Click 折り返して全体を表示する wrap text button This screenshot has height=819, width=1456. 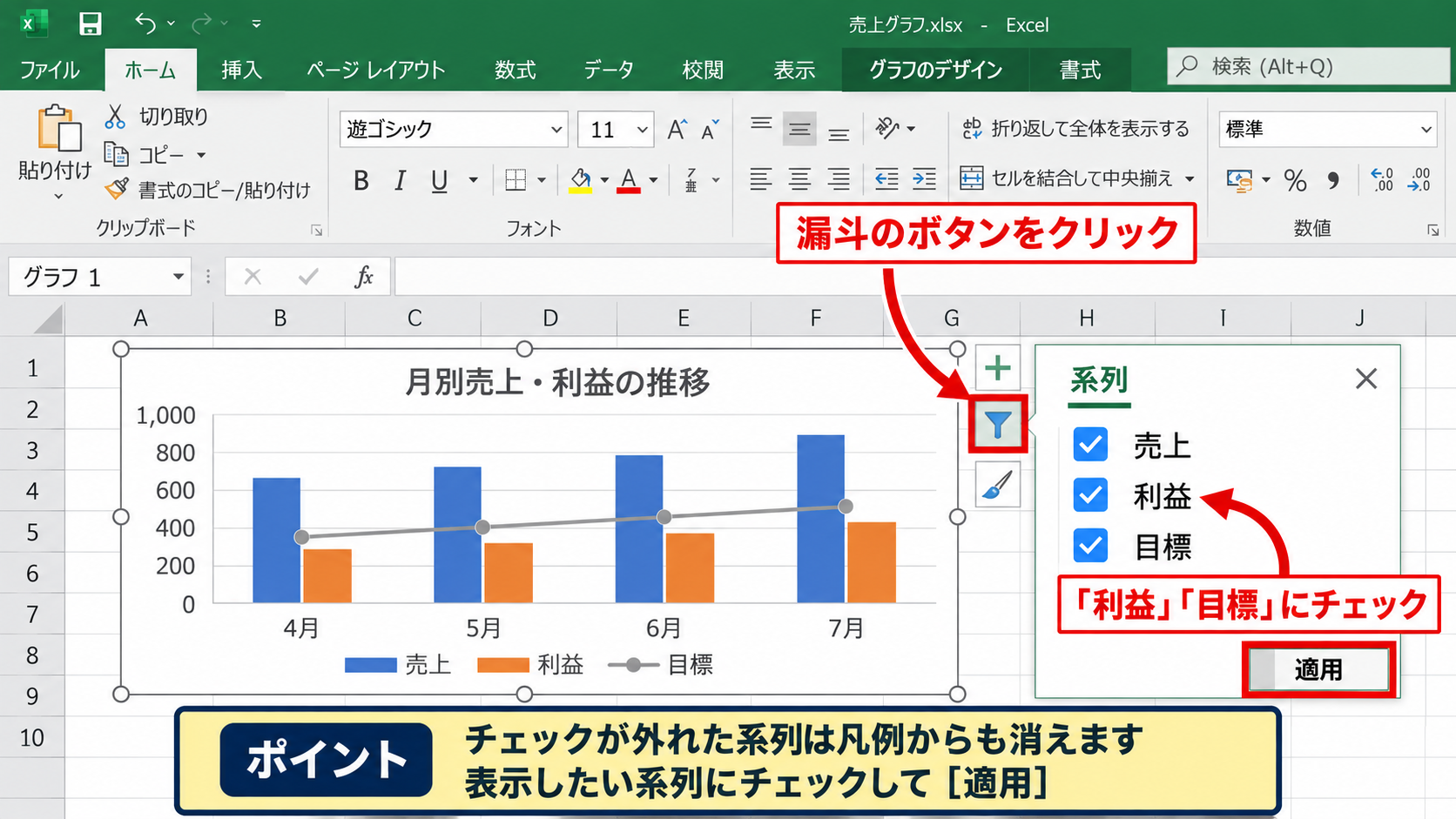[x=1076, y=129]
